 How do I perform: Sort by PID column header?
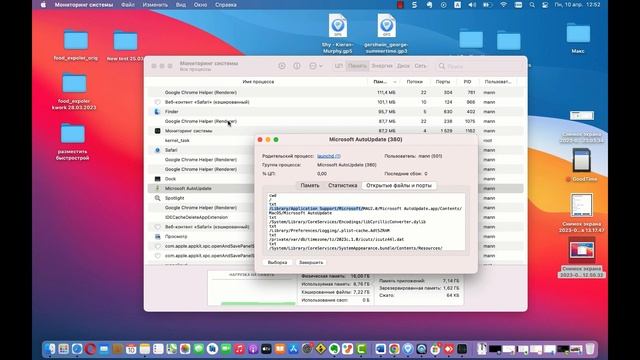pos(467,82)
